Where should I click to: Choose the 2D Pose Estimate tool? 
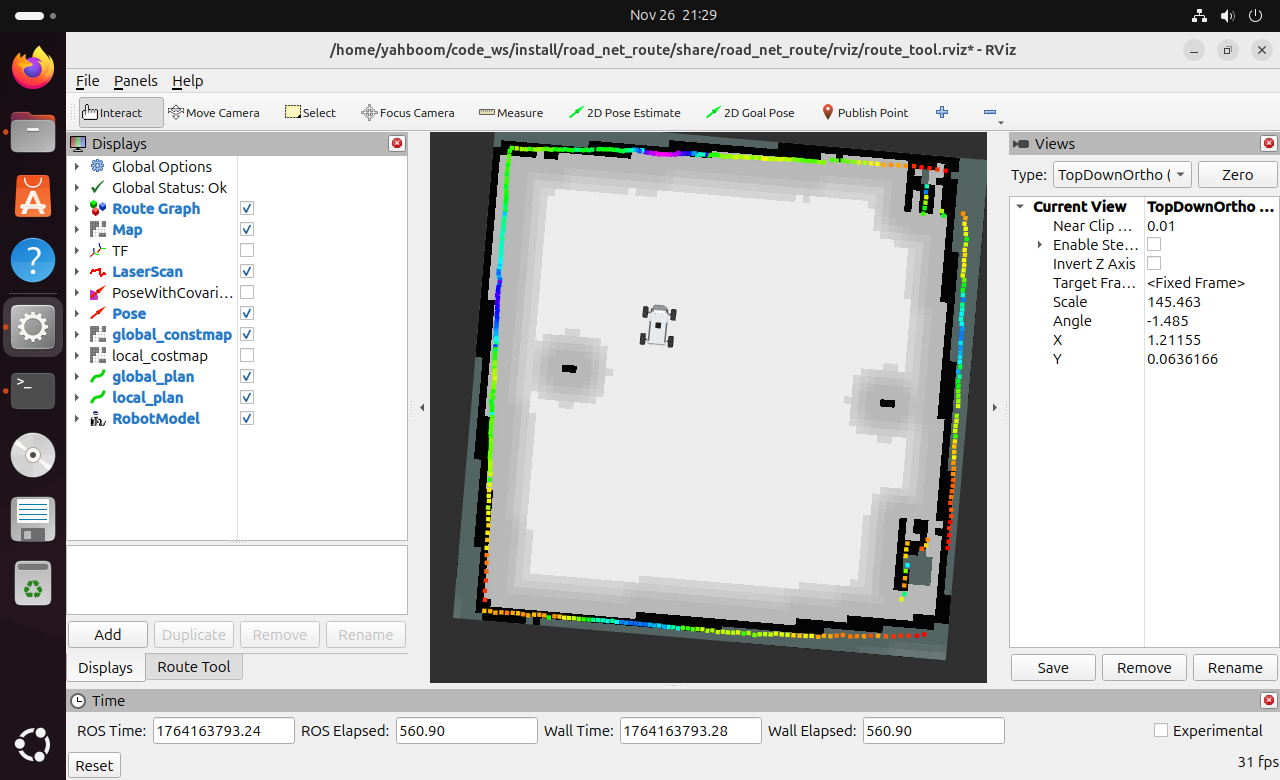click(624, 113)
